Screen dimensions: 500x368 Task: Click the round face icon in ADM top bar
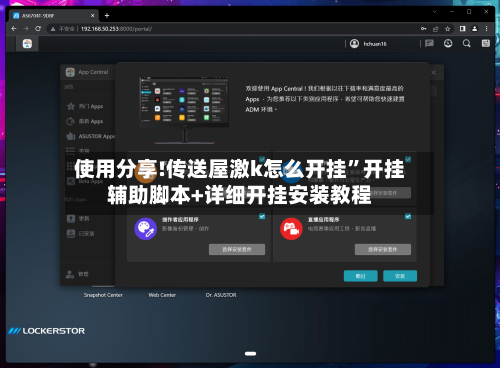[448, 43]
